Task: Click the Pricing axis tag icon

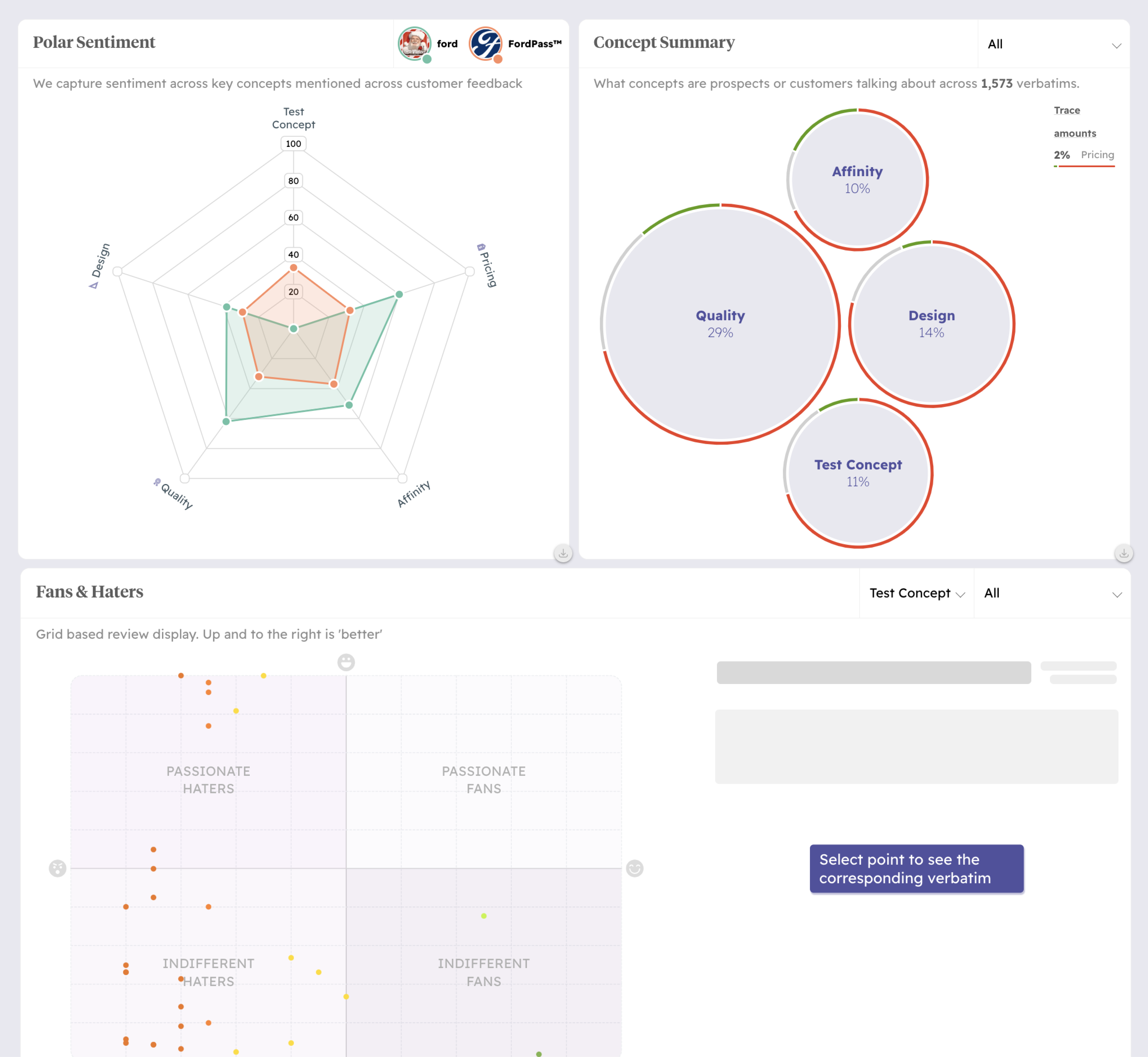Action: [481, 247]
